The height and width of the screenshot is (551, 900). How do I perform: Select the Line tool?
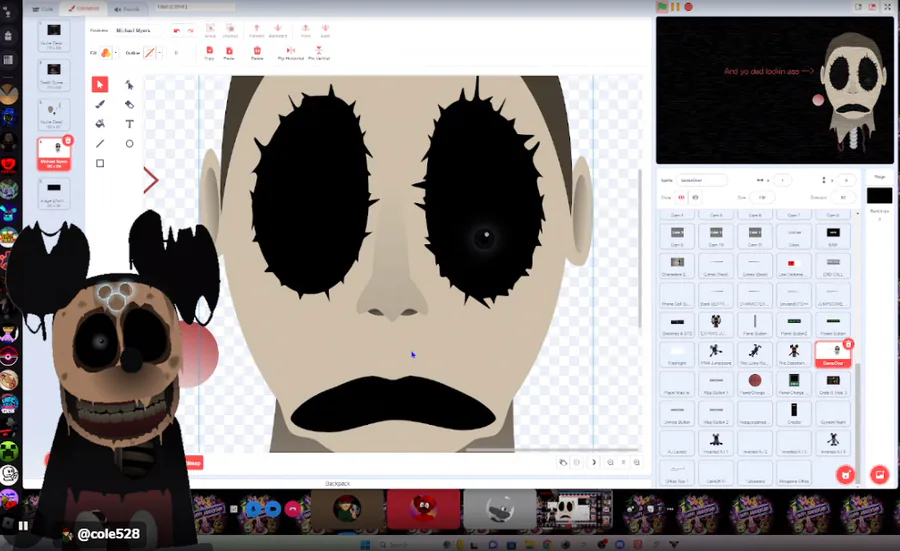point(100,143)
